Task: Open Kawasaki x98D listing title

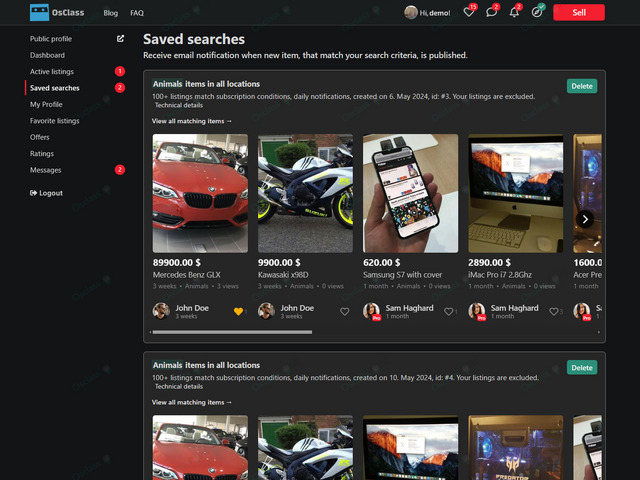Action: [283, 275]
